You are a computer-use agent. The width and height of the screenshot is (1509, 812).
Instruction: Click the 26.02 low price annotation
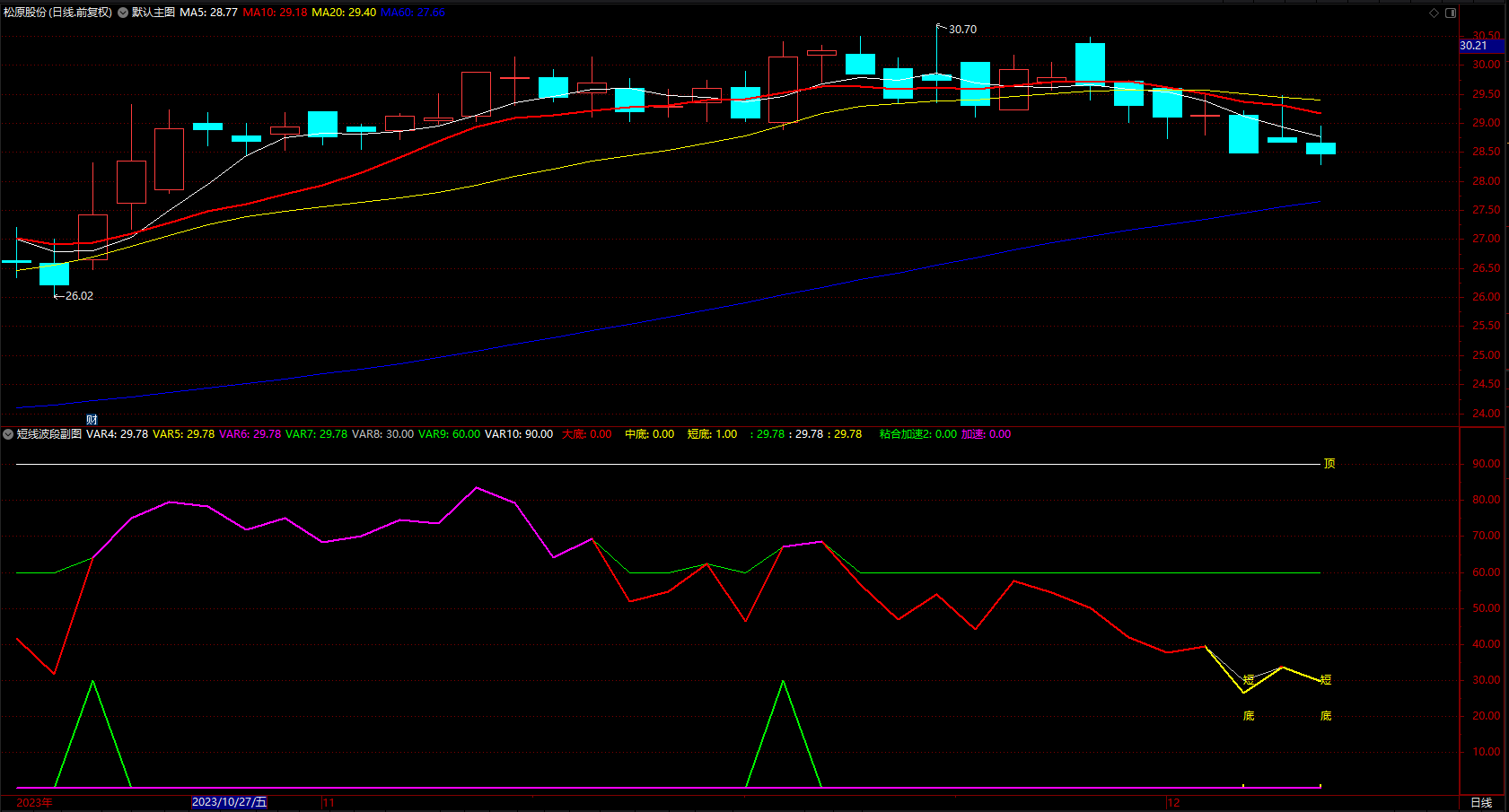pyautogui.click(x=79, y=296)
